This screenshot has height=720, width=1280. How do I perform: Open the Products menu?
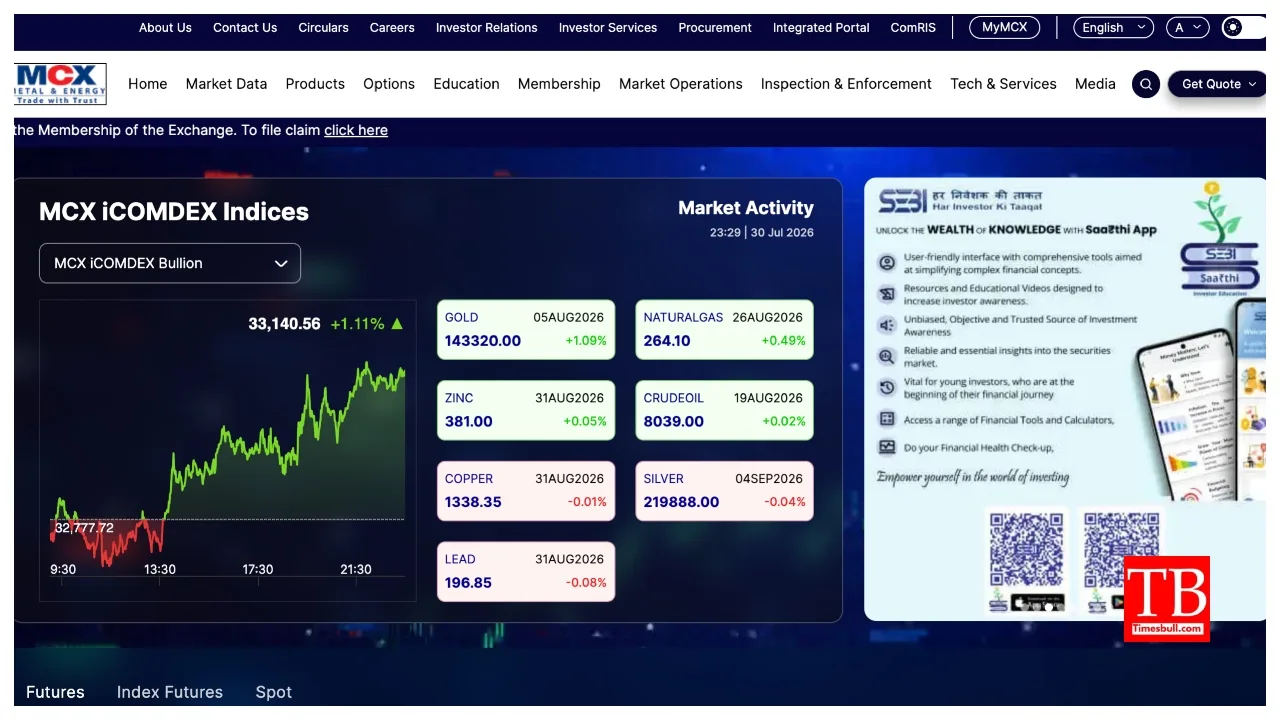tap(315, 84)
